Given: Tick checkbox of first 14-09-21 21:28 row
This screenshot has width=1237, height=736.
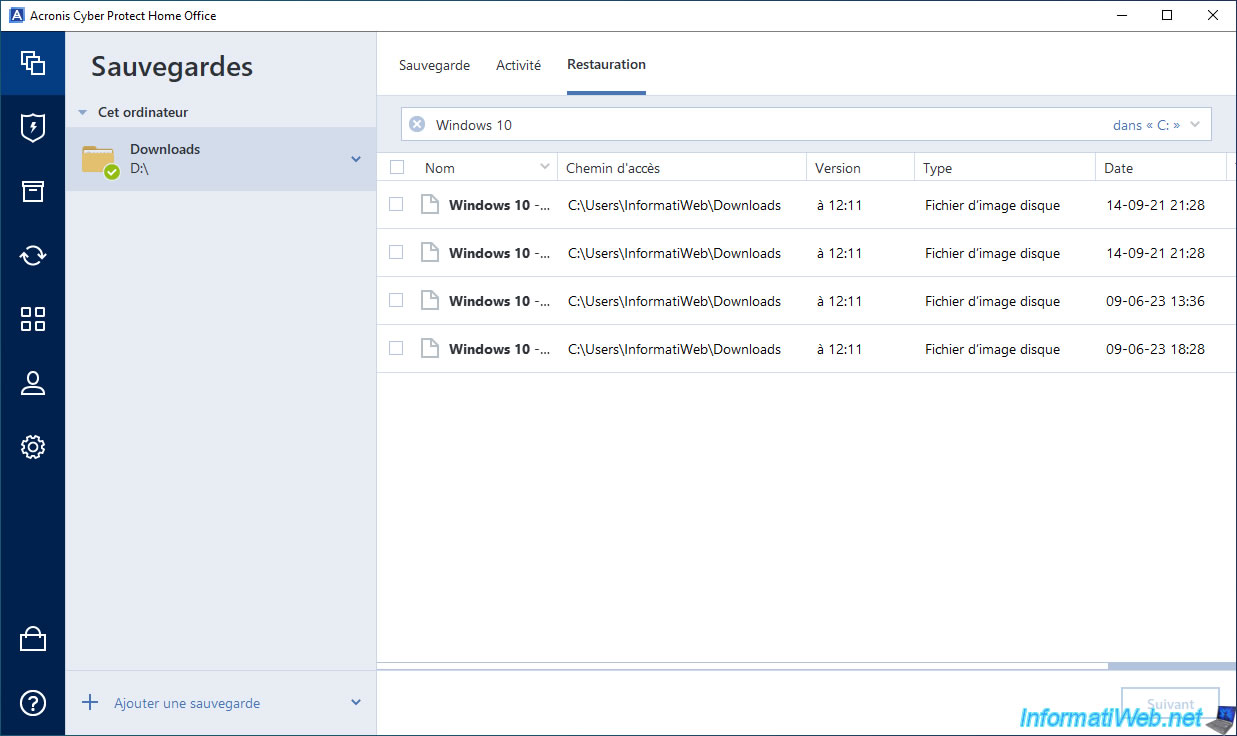Looking at the screenshot, I should [x=396, y=204].
